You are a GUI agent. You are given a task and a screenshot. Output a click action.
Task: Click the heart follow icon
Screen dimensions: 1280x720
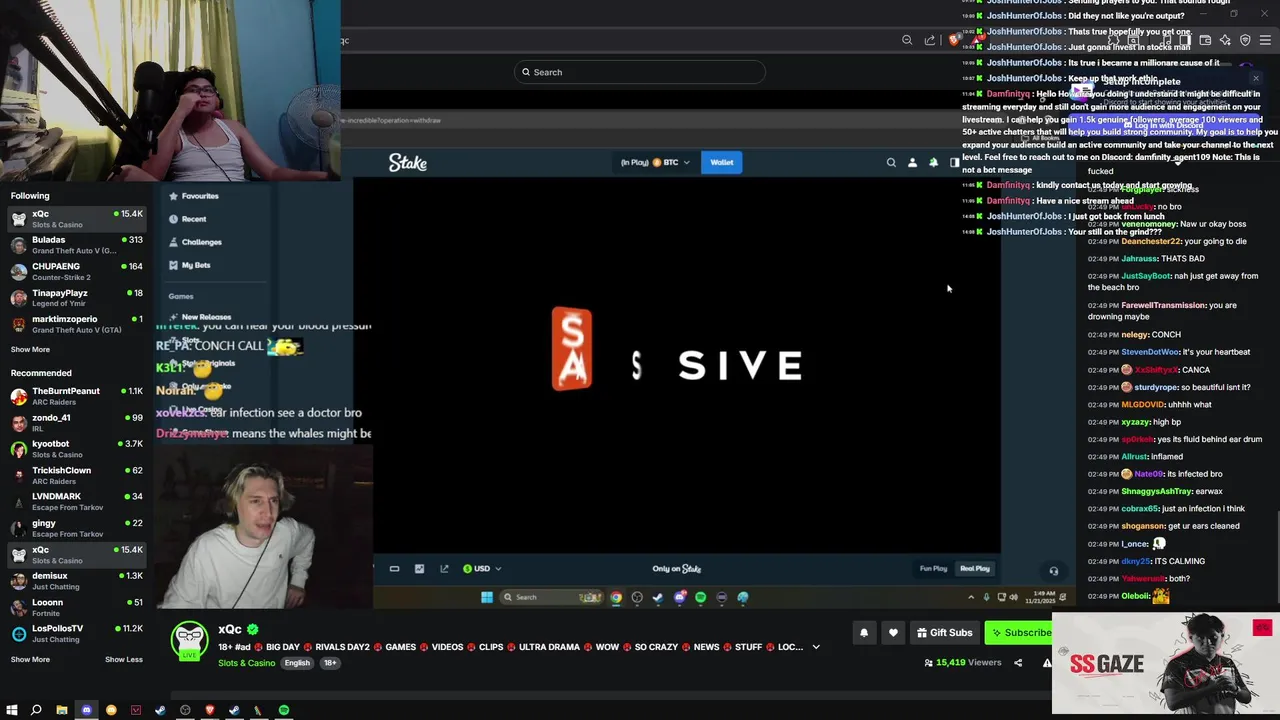(x=893, y=632)
